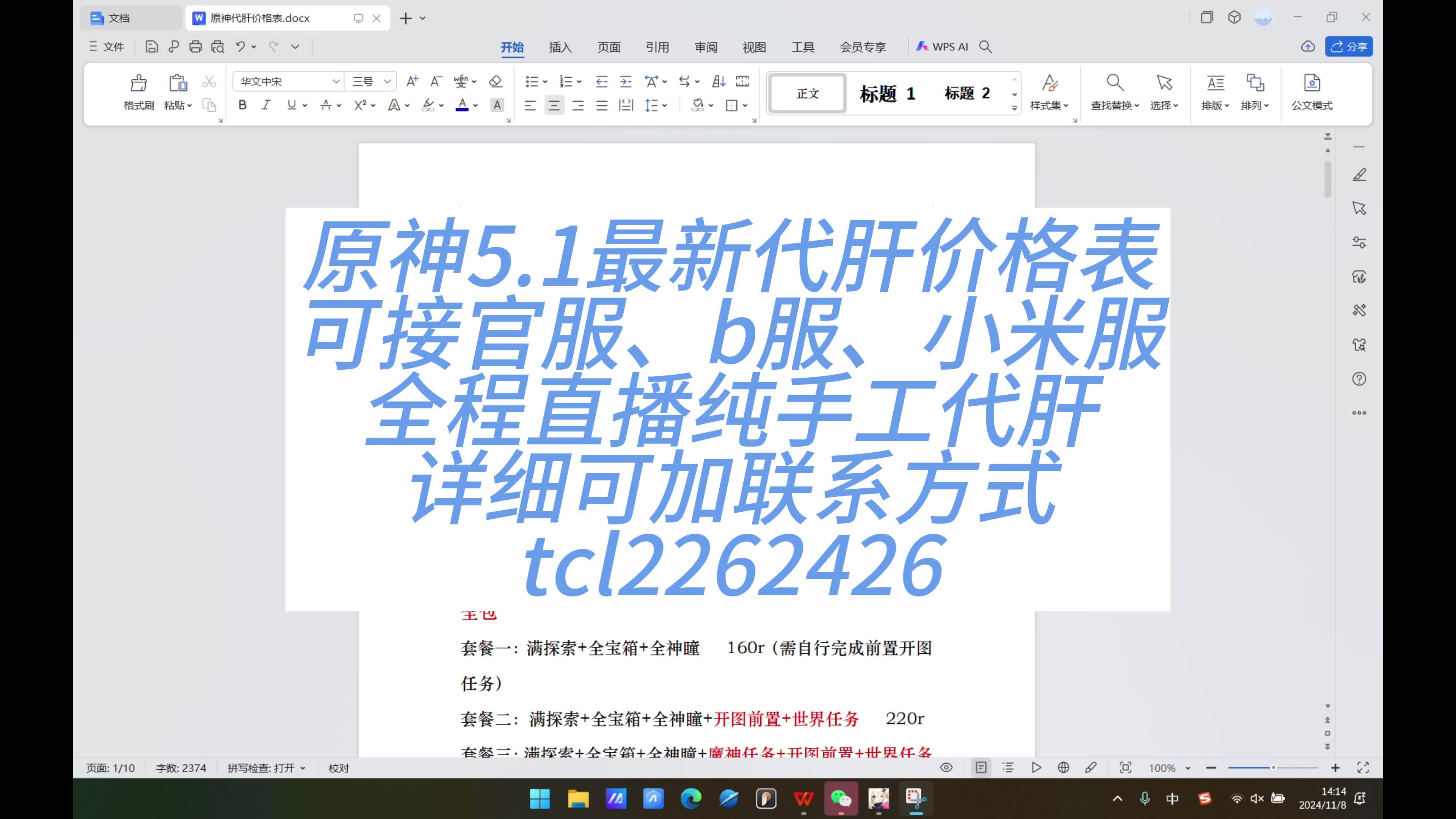Expand the bullet list dropdown
The image size is (1456, 819).
[545, 82]
